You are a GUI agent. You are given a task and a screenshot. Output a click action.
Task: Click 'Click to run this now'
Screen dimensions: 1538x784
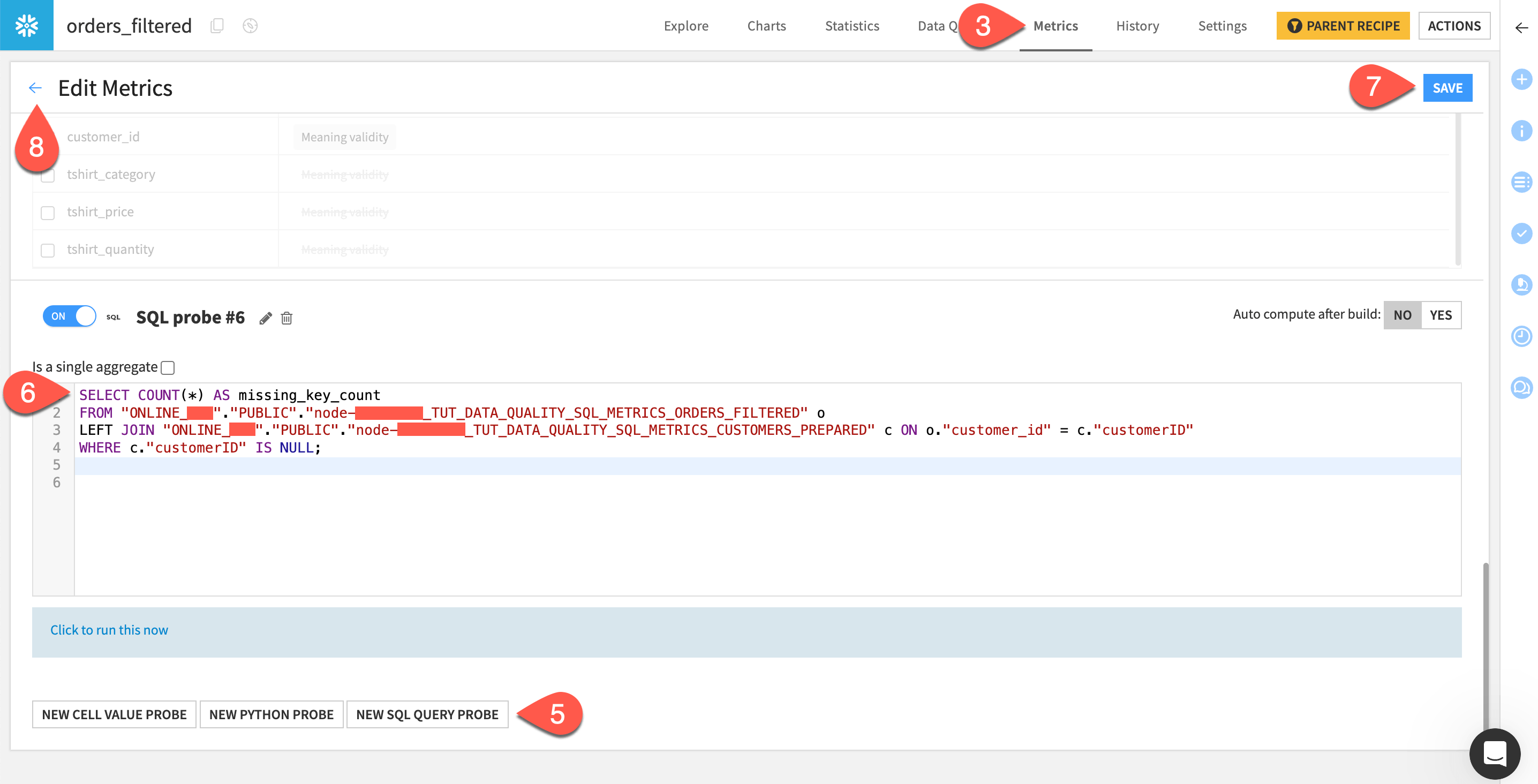pos(109,629)
